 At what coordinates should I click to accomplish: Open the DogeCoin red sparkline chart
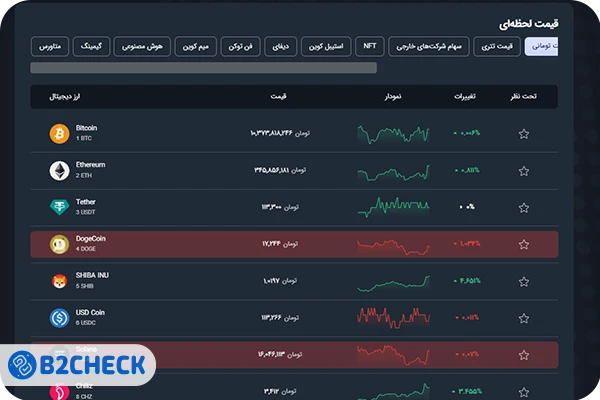click(x=393, y=247)
